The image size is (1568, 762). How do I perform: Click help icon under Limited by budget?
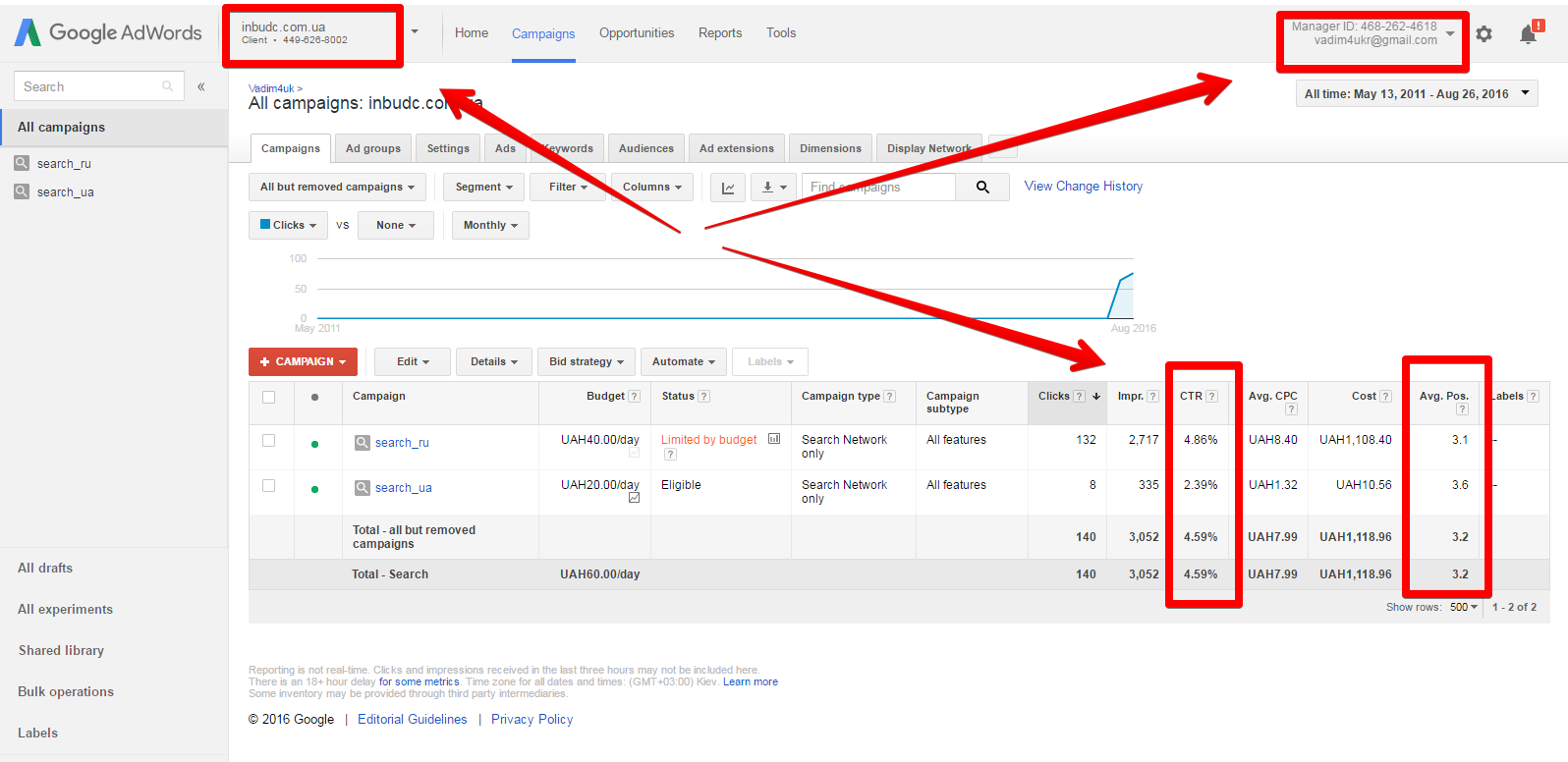click(x=670, y=455)
